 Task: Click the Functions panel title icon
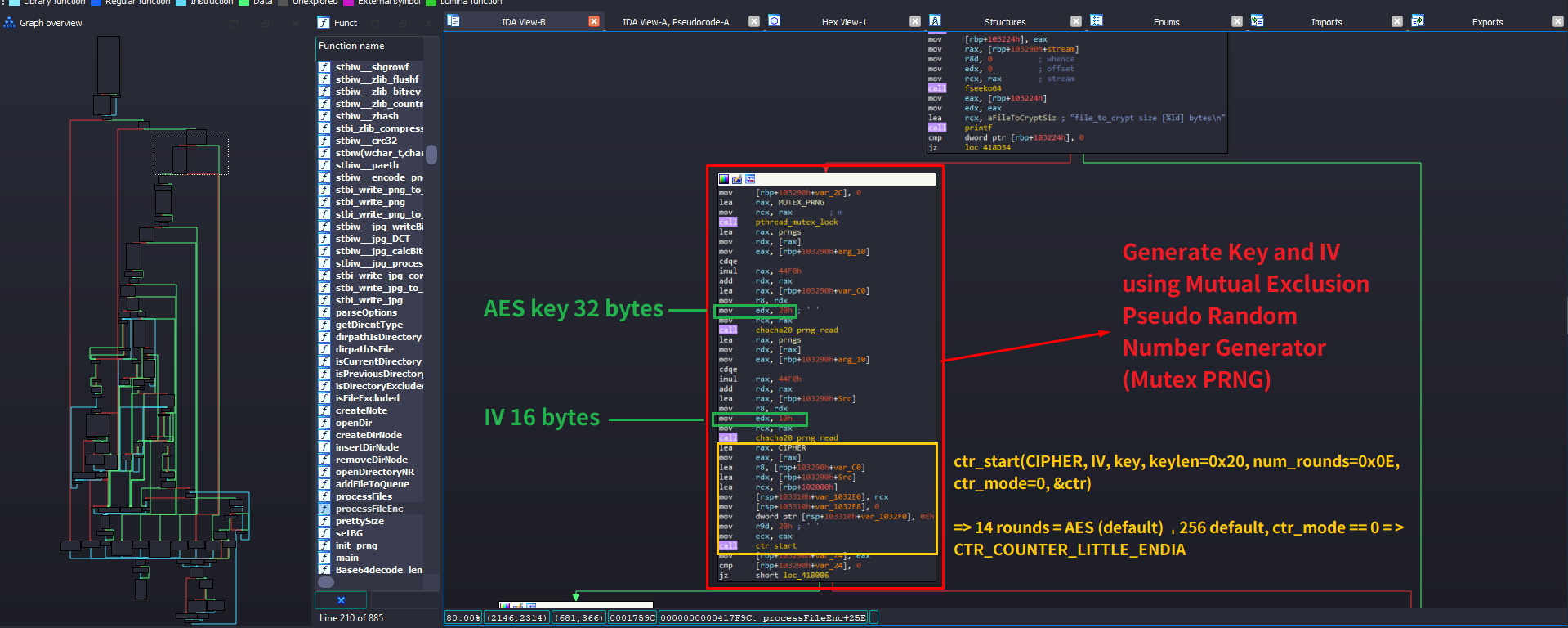click(x=324, y=23)
